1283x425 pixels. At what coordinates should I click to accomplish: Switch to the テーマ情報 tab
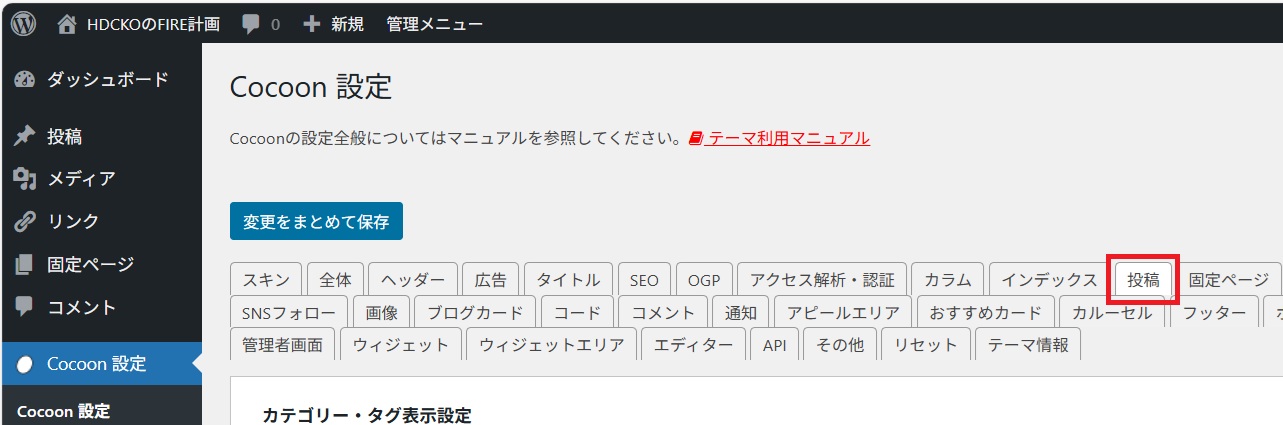(1028, 345)
